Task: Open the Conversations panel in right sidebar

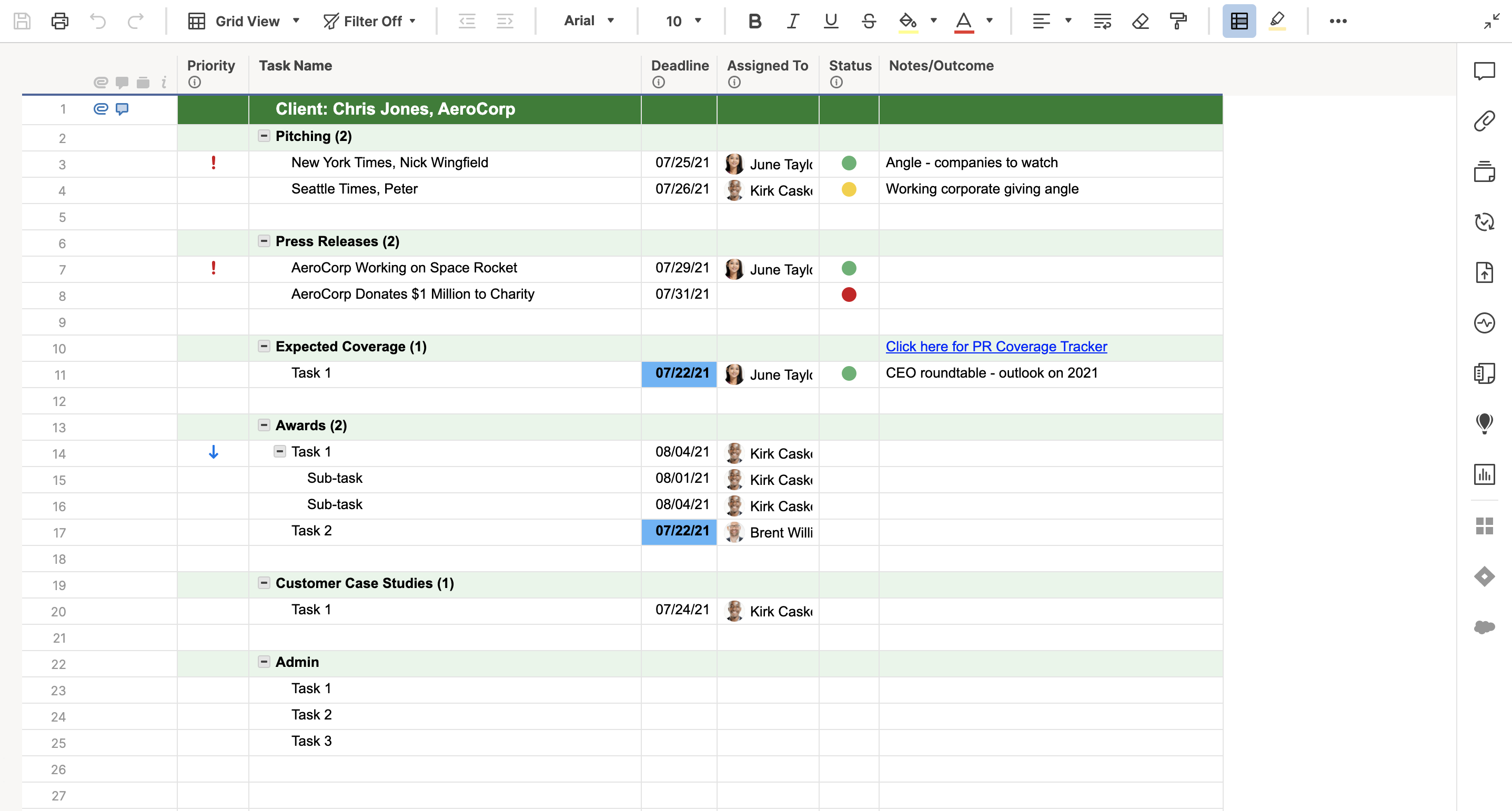Action: pos(1484,71)
